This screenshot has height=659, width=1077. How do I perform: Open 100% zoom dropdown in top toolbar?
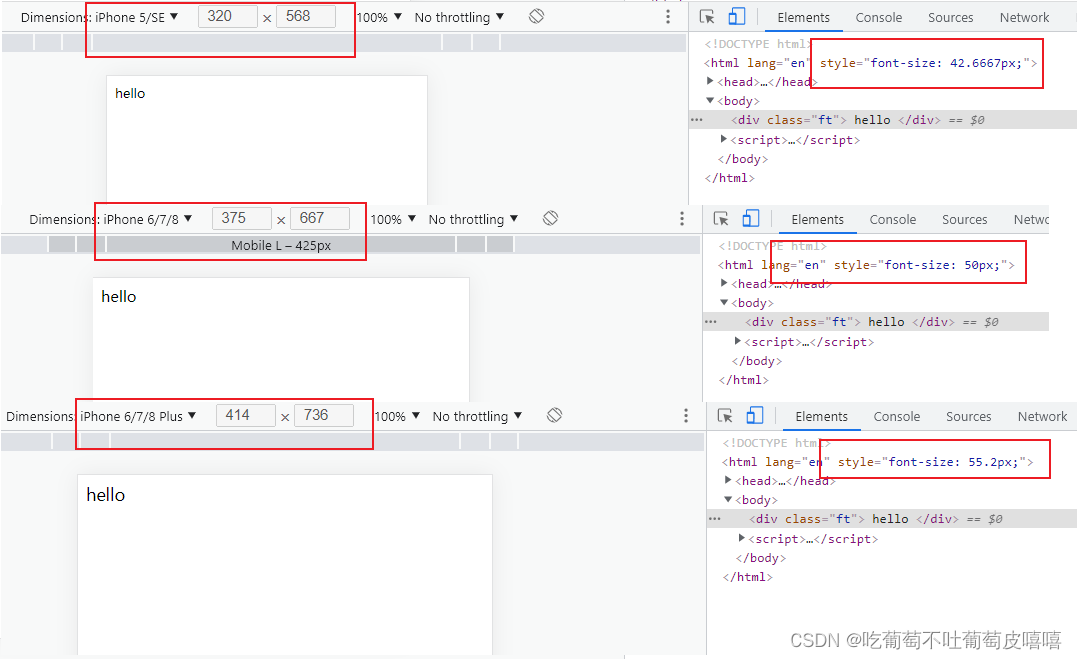pos(379,17)
